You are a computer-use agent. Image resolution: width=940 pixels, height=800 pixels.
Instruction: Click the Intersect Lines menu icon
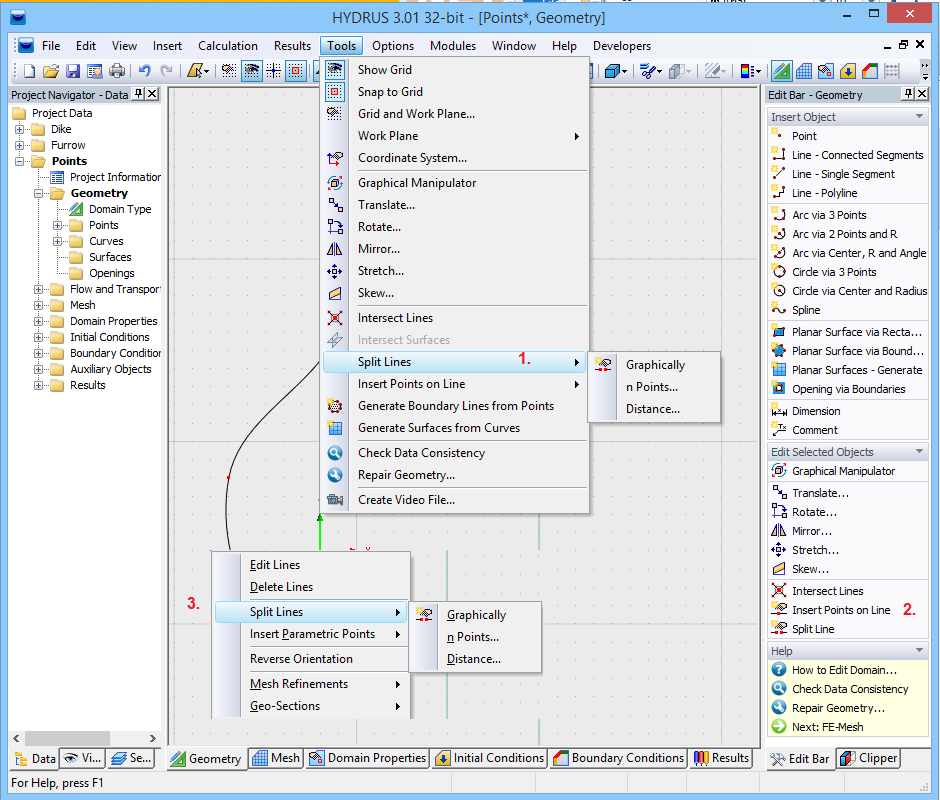click(335, 318)
